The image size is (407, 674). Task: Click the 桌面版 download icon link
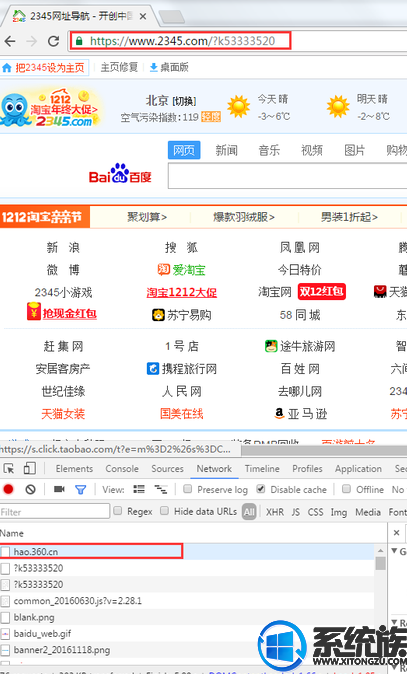click(169, 67)
